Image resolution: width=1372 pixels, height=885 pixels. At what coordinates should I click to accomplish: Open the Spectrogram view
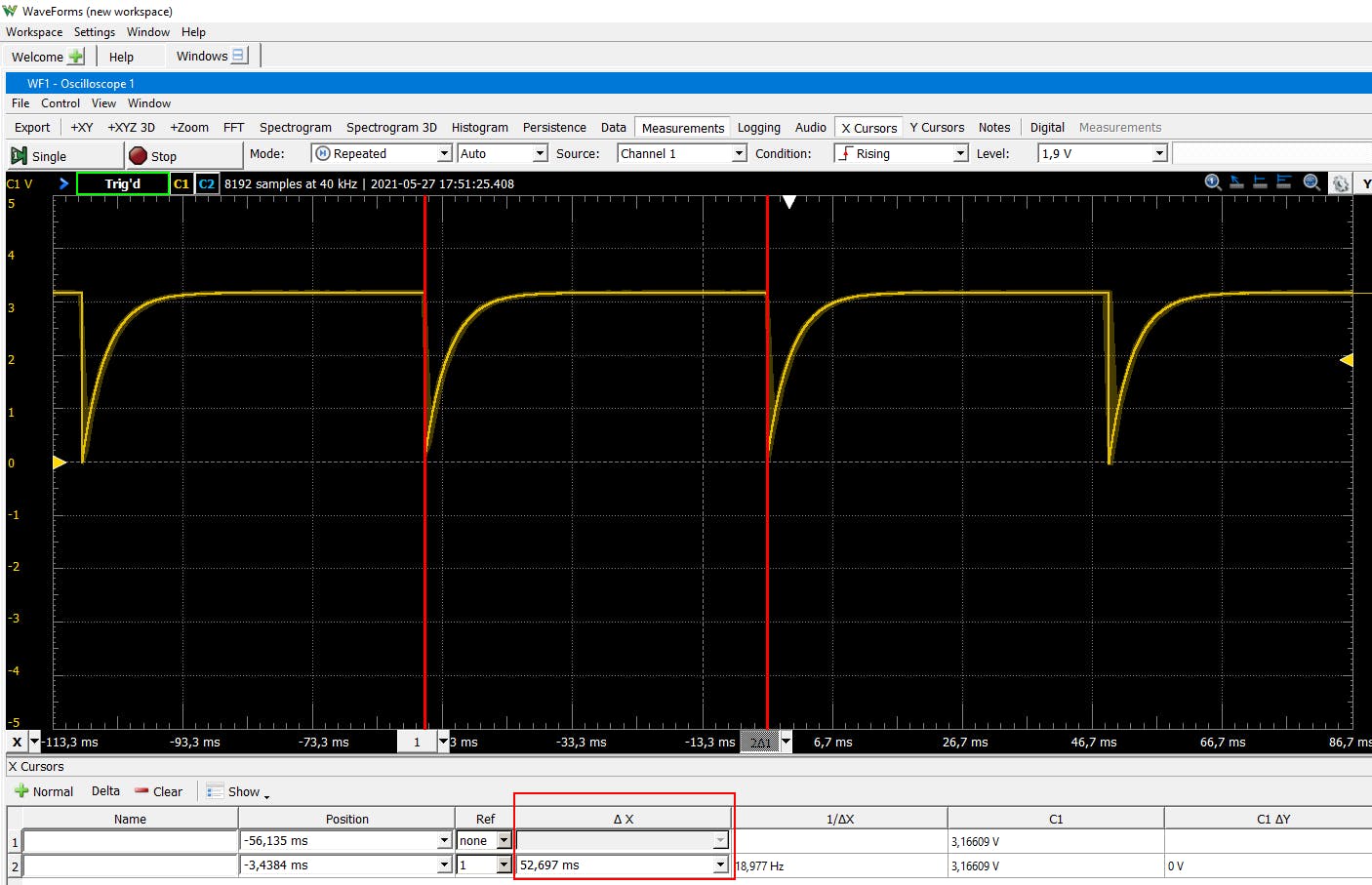click(x=296, y=128)
